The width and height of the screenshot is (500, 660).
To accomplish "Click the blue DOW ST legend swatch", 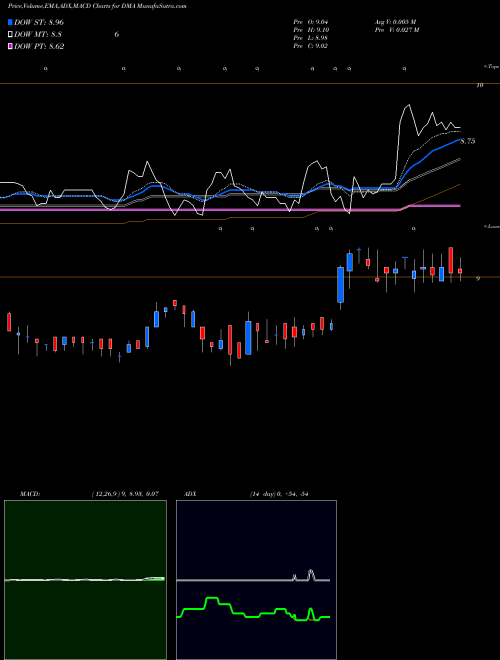I will pyautogui.click(x=10, y=22).
